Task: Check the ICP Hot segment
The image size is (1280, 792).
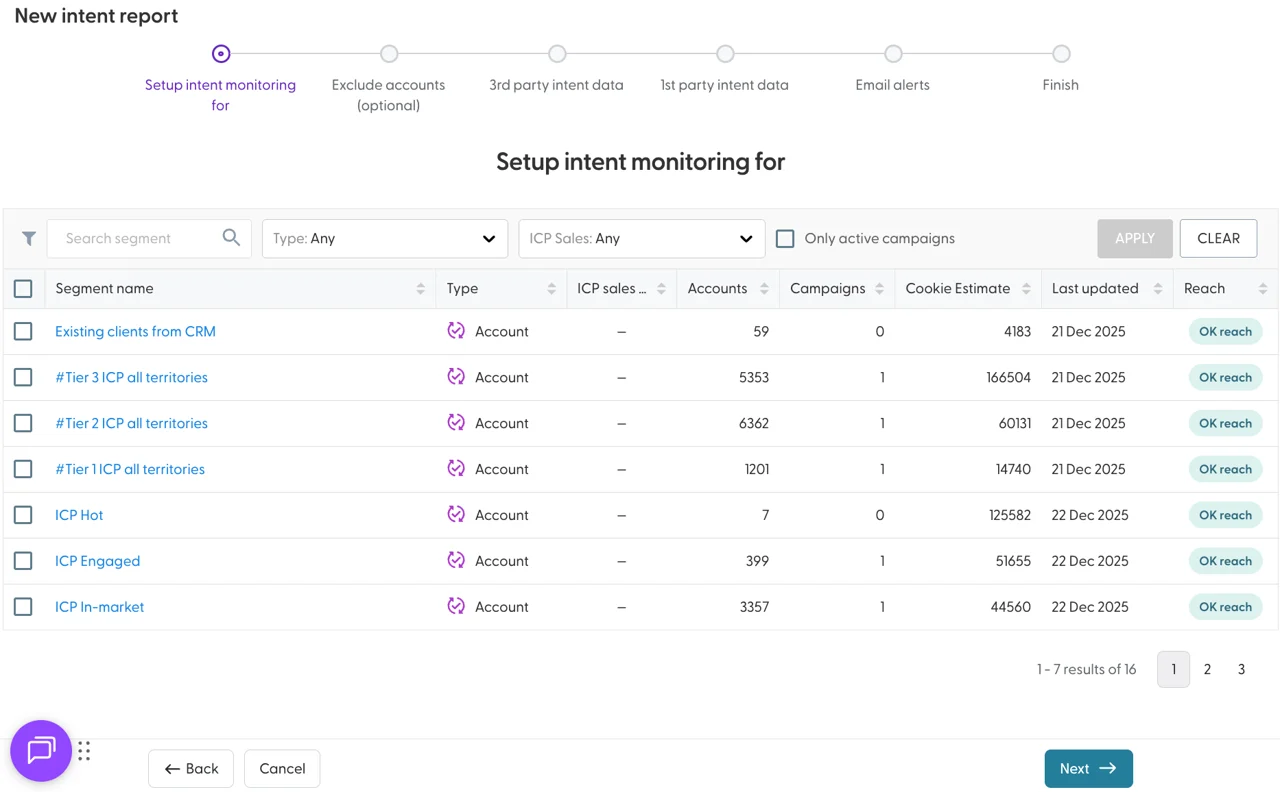Action: tap(23, 515)
